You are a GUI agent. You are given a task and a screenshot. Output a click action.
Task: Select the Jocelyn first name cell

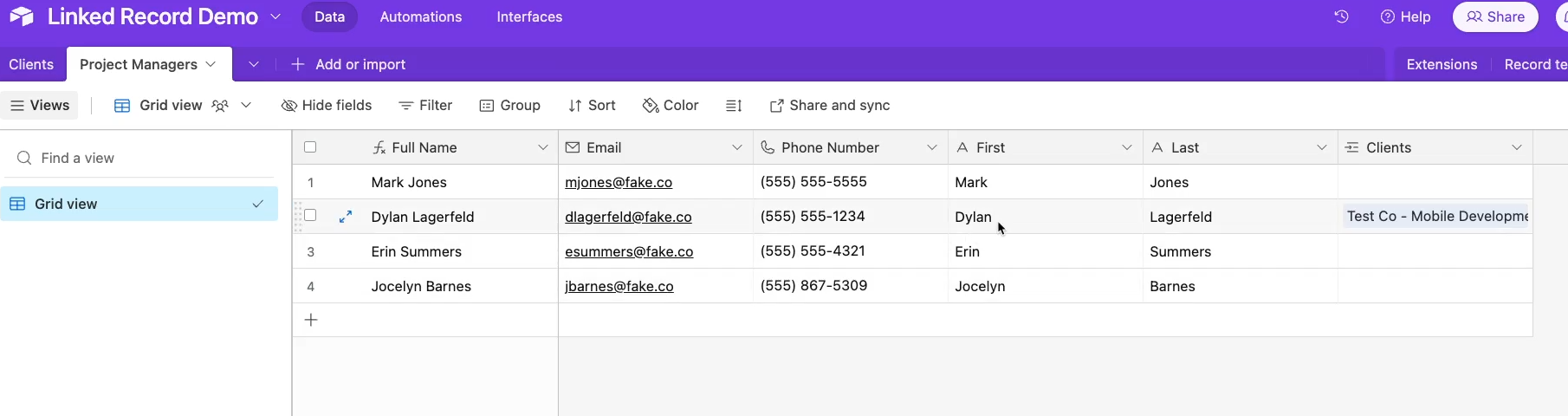pyautogui.click(x=1046, y=286)
